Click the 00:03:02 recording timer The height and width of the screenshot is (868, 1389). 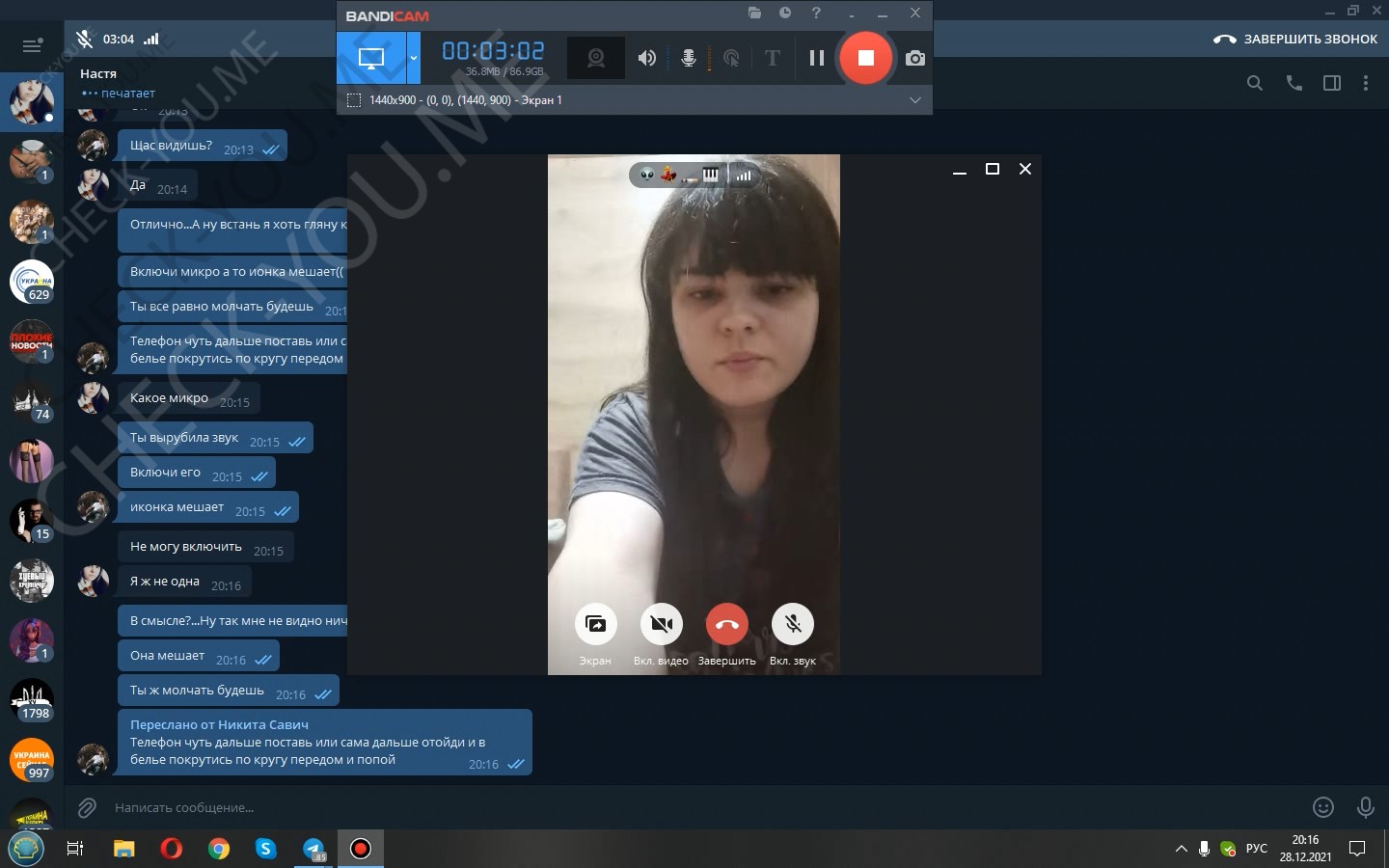point(493,50)
